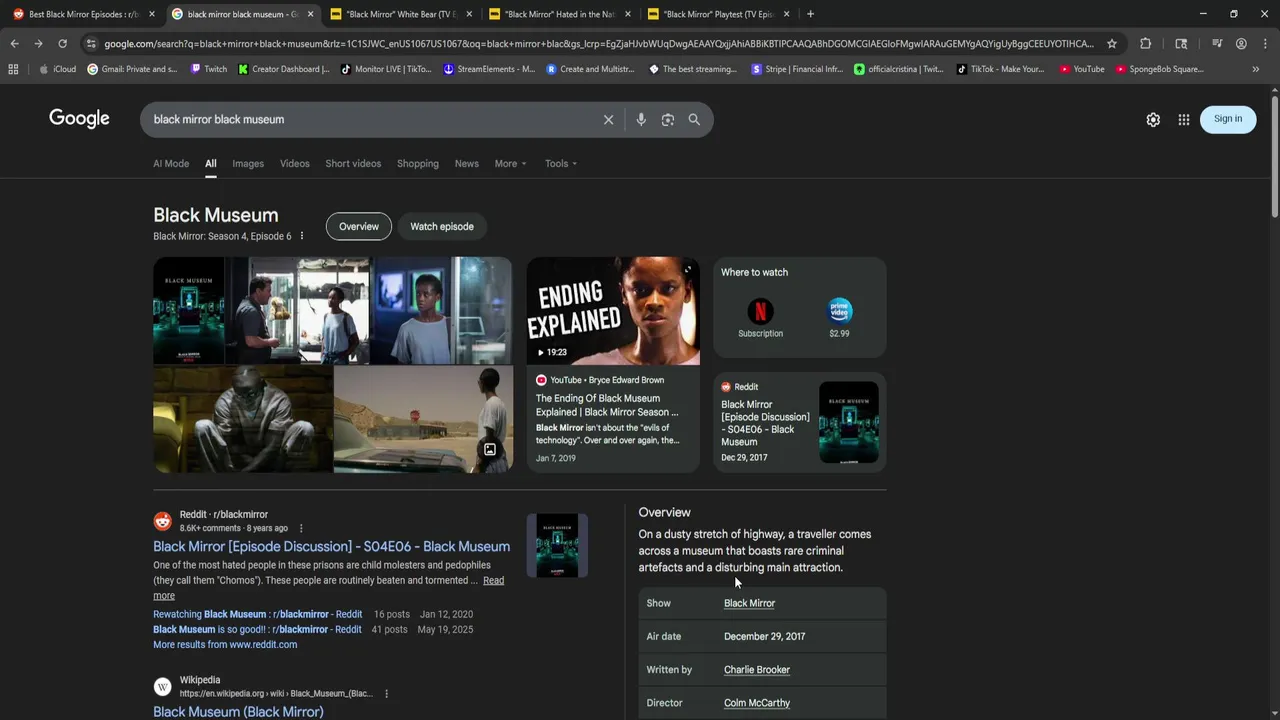Open Charlie Brooker writer link
1280x720 pixels.
(x=757, y=670)
